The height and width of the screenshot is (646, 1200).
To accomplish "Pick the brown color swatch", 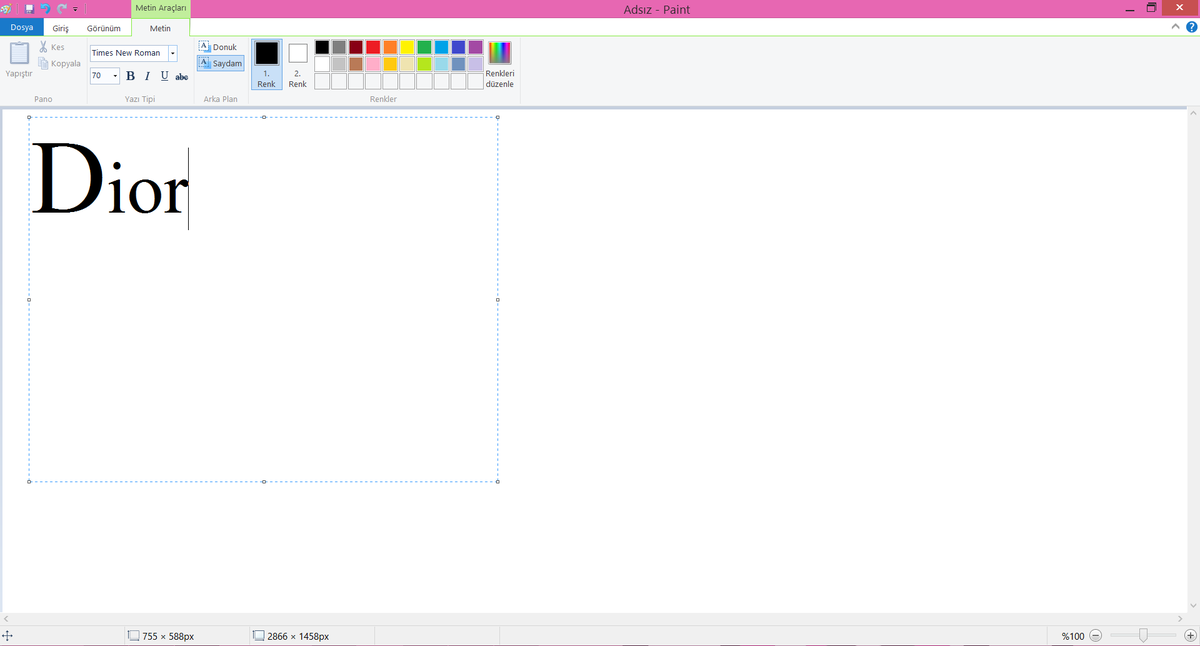I will 356,64.
